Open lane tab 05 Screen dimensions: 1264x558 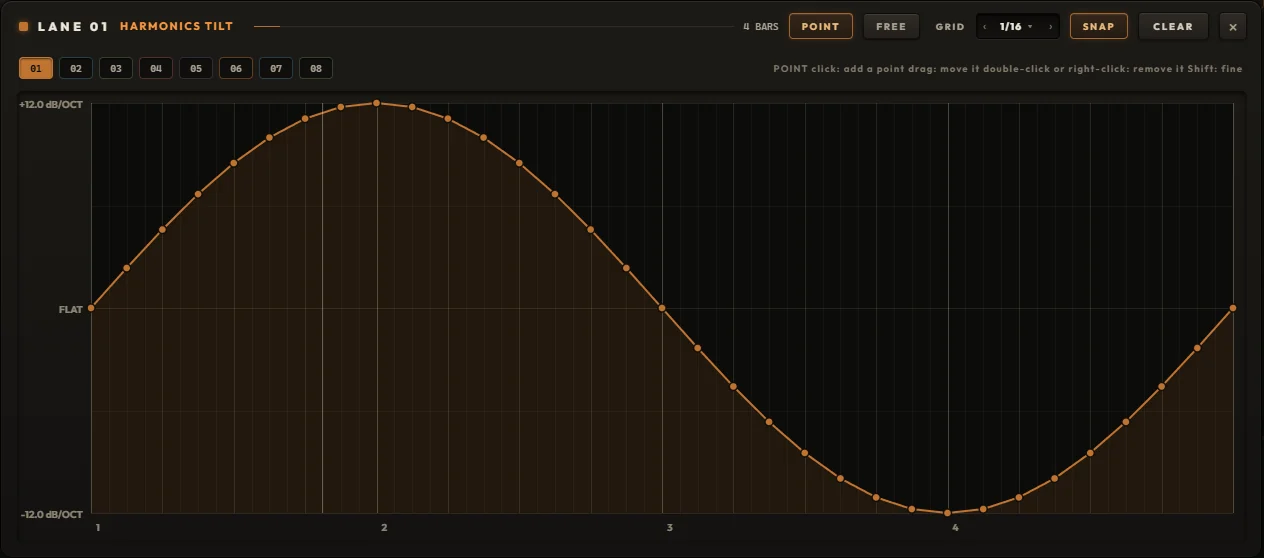(x=196, y=68)
